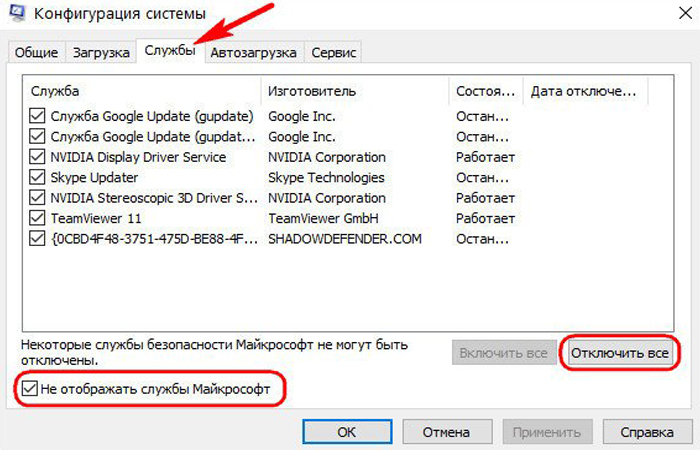
Task: Open help with the Справка button
Action: pyautogui.click(x=646, y=433)
